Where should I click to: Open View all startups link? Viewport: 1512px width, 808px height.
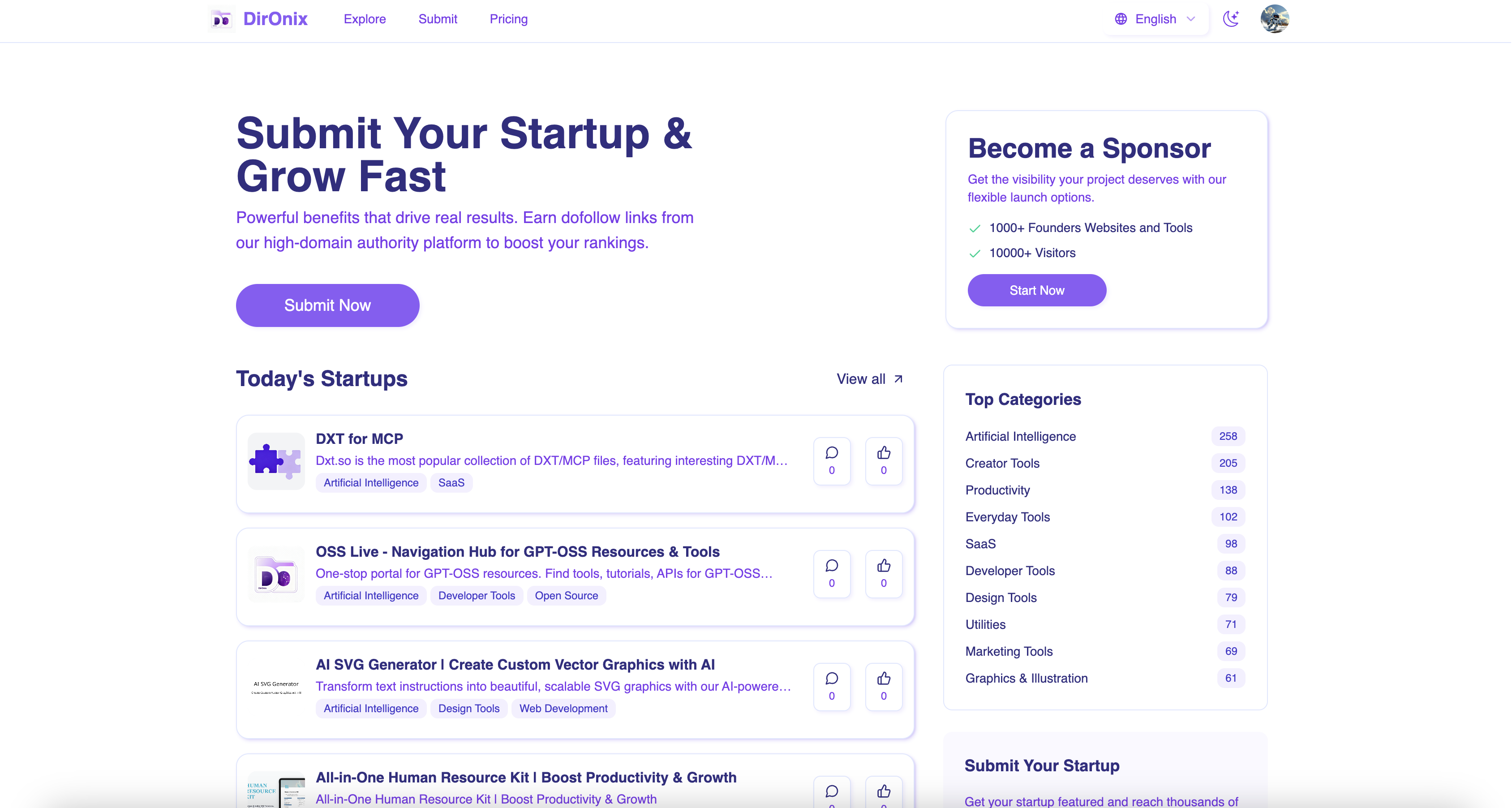[869, 379]
